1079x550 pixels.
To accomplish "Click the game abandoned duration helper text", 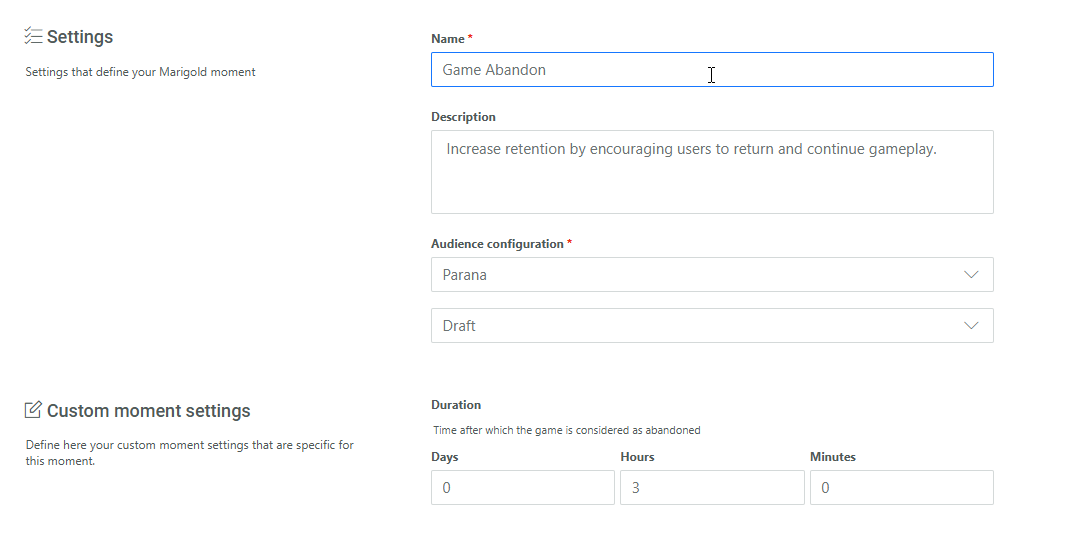I will click(x=566, y=431).
